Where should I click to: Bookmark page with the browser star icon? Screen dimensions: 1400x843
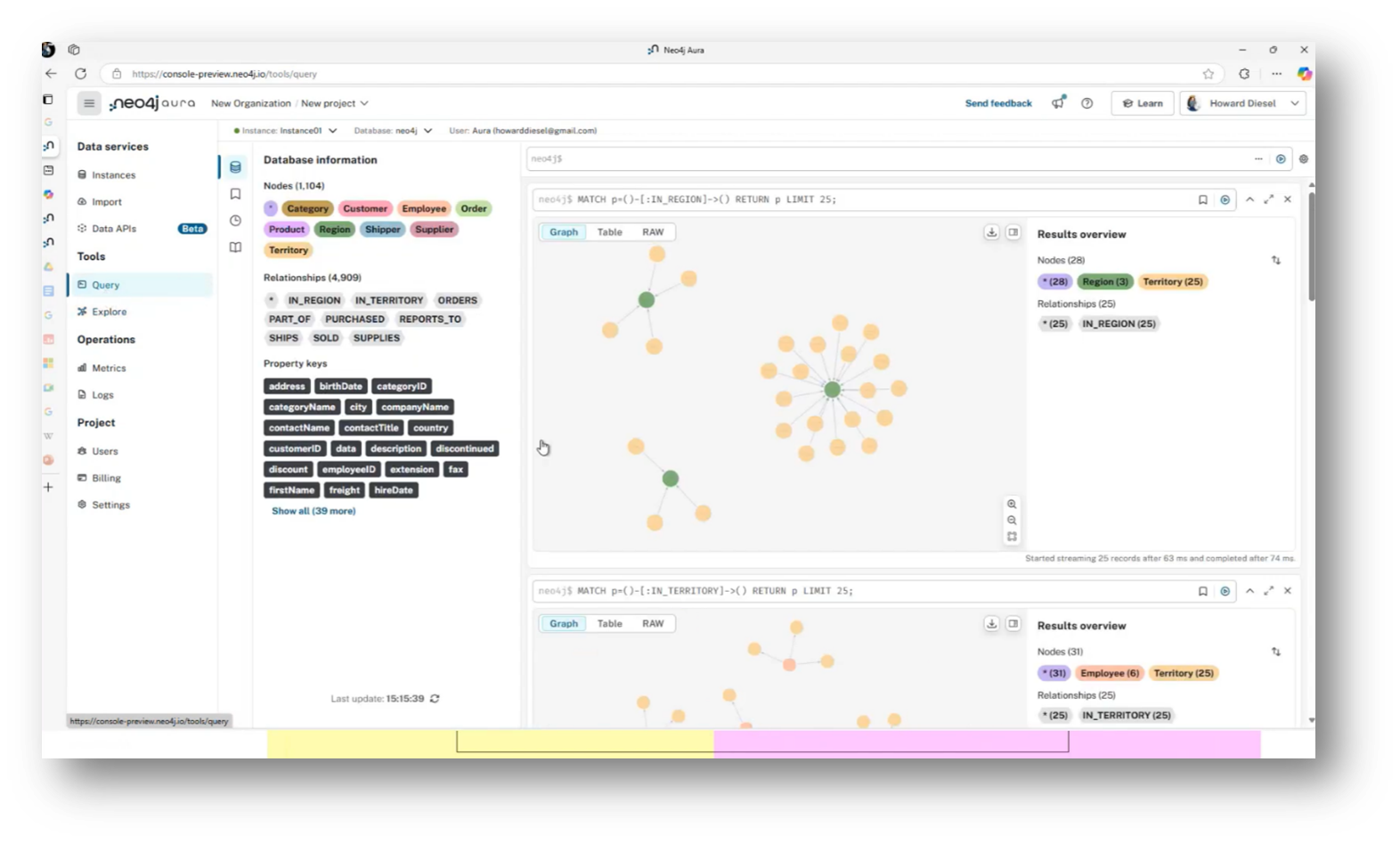pos(1209,74)
